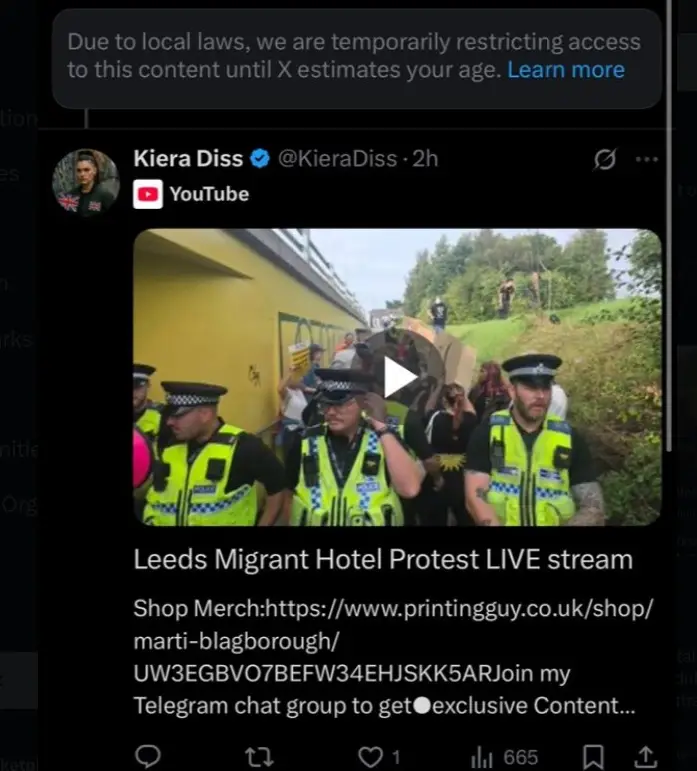Click the YouTube source label
Viewport: 697px width, 771px height.
(208, 194)
